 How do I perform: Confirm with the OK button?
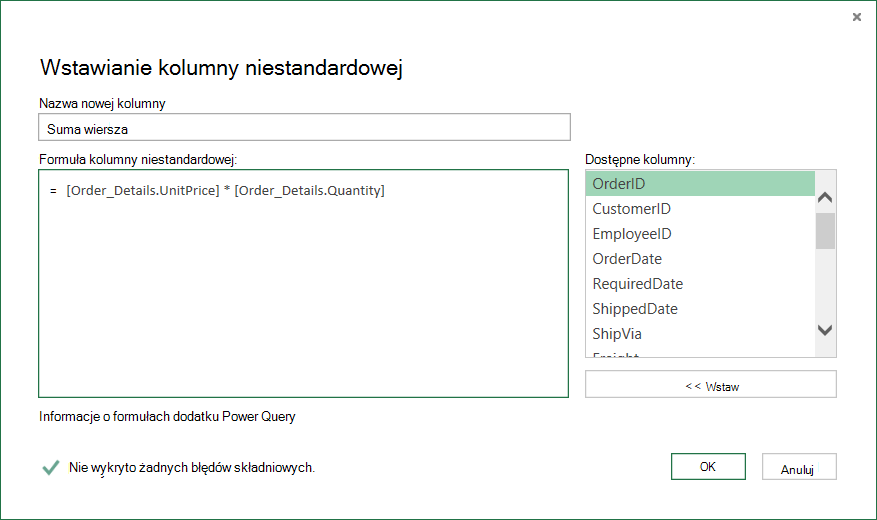coord(708,466)
